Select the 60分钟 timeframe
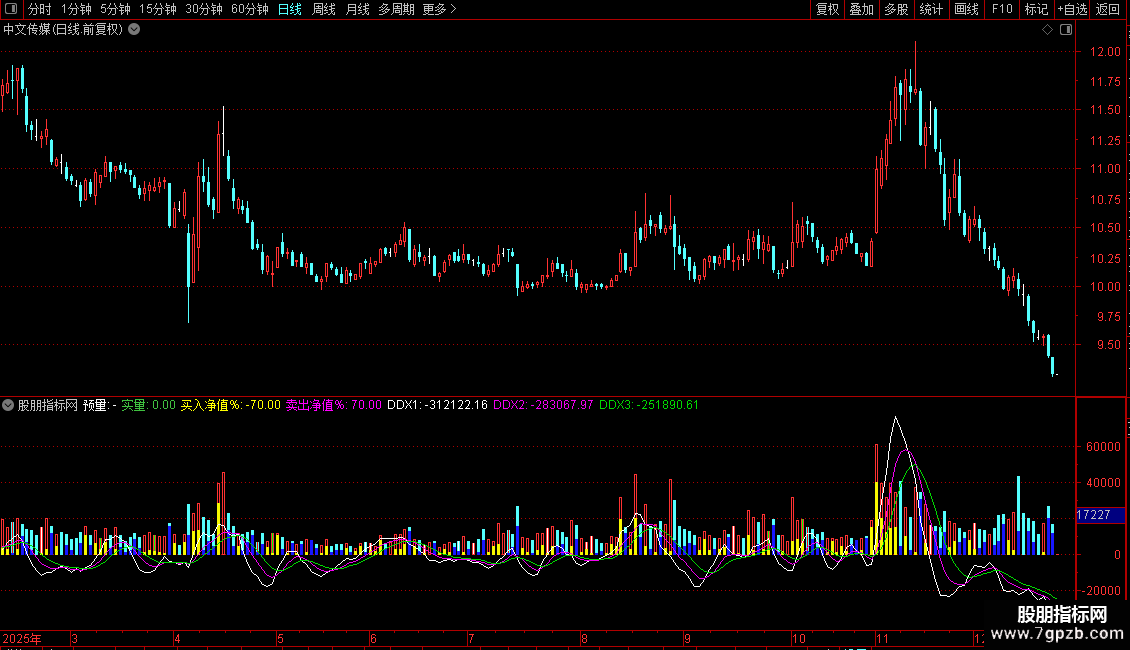This screenshot has height=650, width=1130. [x=249, y=9]
